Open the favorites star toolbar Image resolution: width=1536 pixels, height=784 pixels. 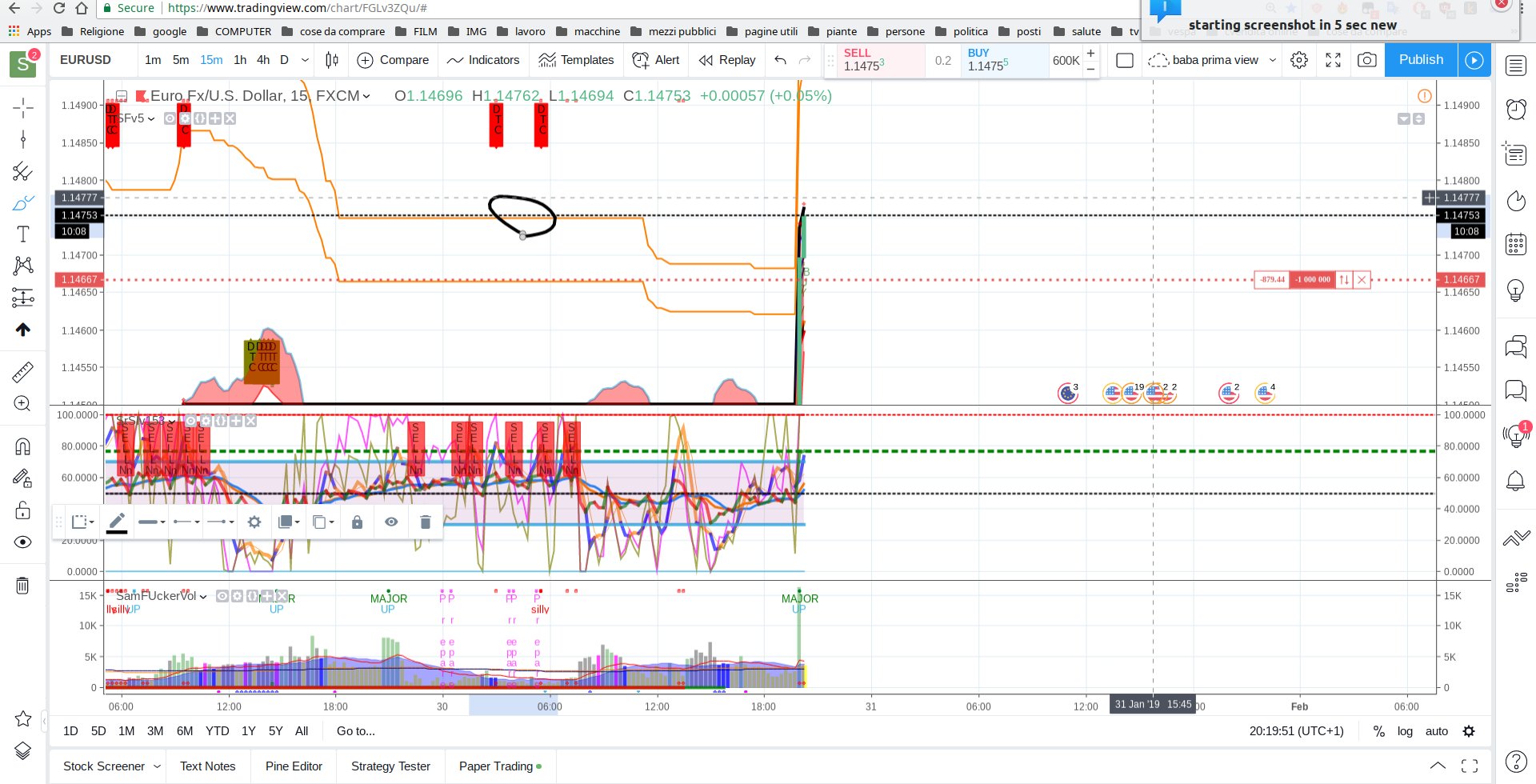tap(23, 718)
